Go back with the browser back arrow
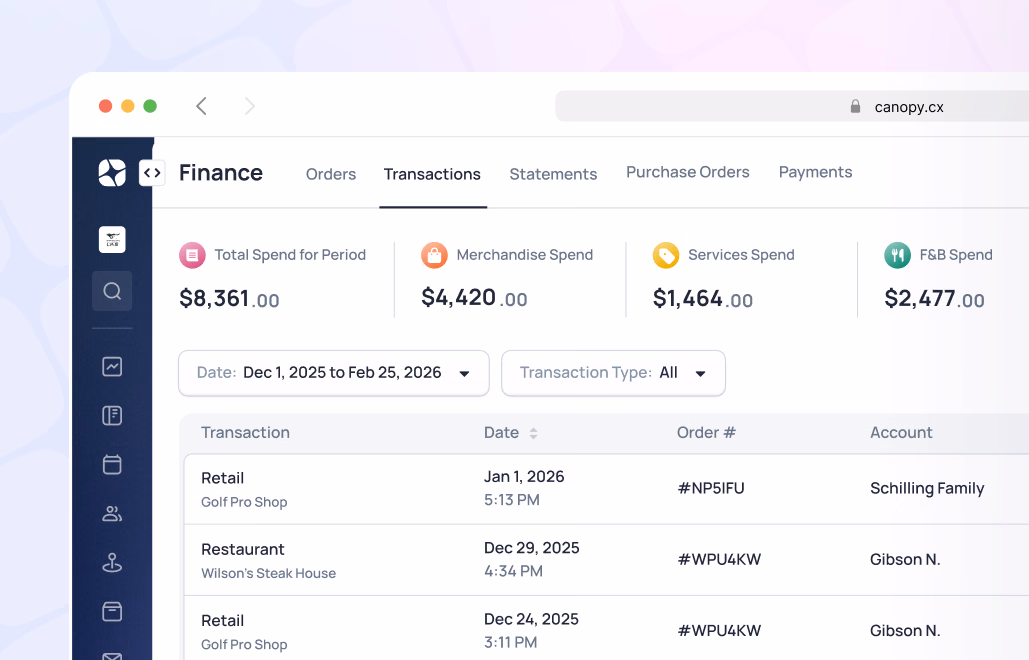Image resolution: width=1029 pixels, height=660 pixels. pyautogui.click(x=201, y=106)
